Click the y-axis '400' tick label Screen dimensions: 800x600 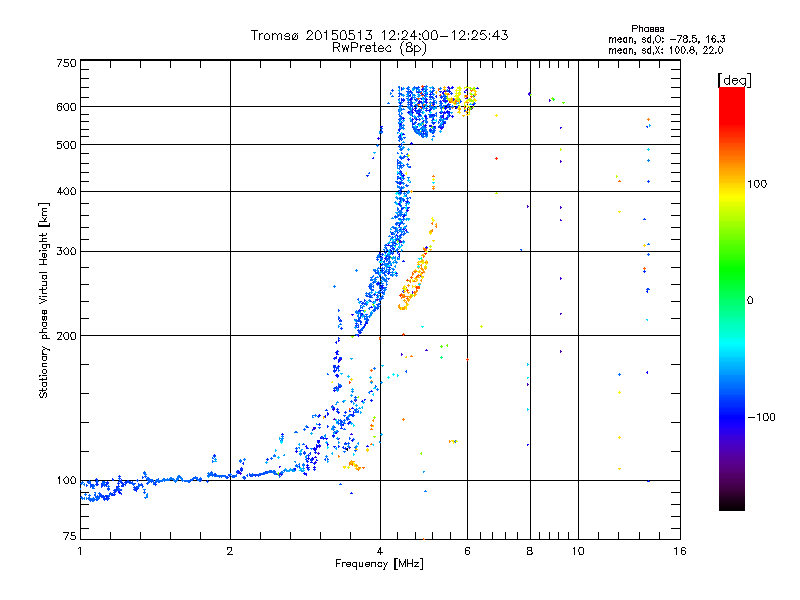(66, 191)
